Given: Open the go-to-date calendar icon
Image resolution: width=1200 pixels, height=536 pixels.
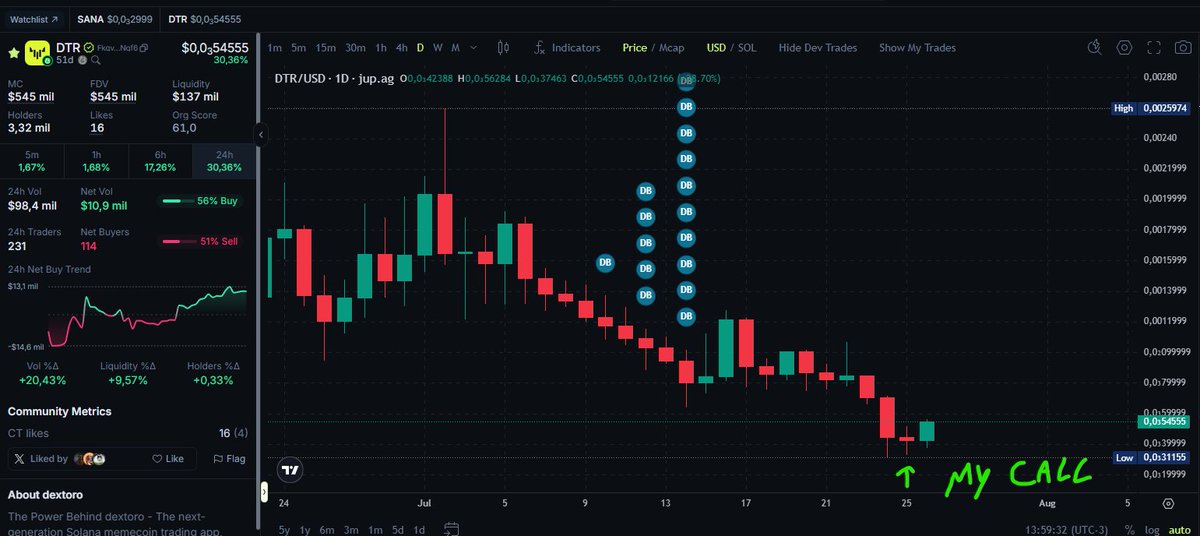Looking at the screenshot, I should tap(451, 529).
